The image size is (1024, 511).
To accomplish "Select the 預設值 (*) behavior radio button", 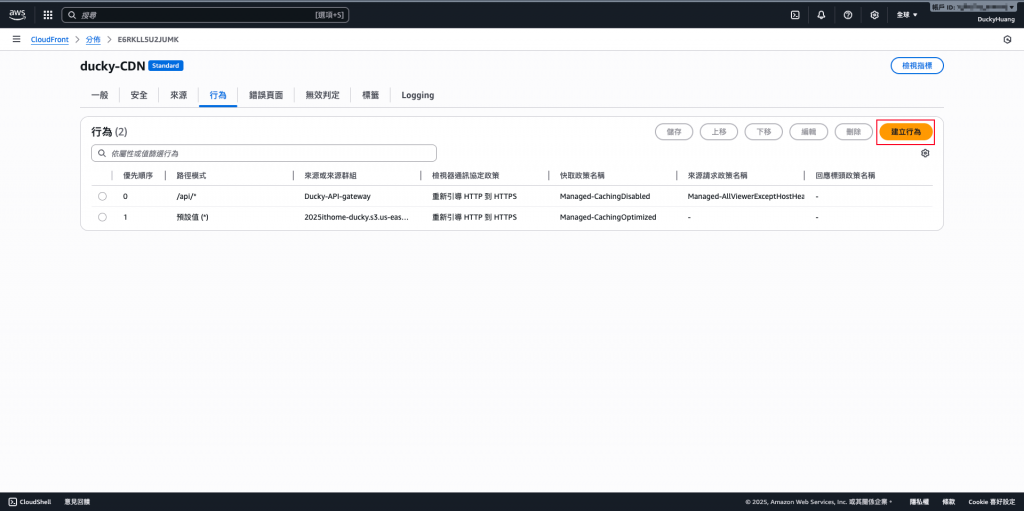I will click(x=103, y=217).
